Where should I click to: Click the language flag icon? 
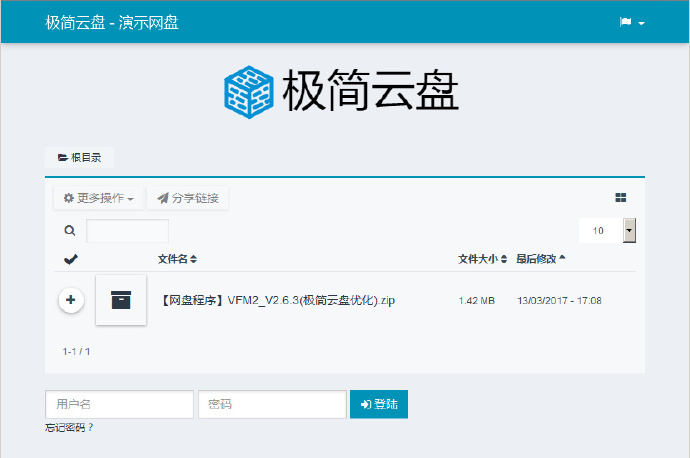(x=625, y=22)
